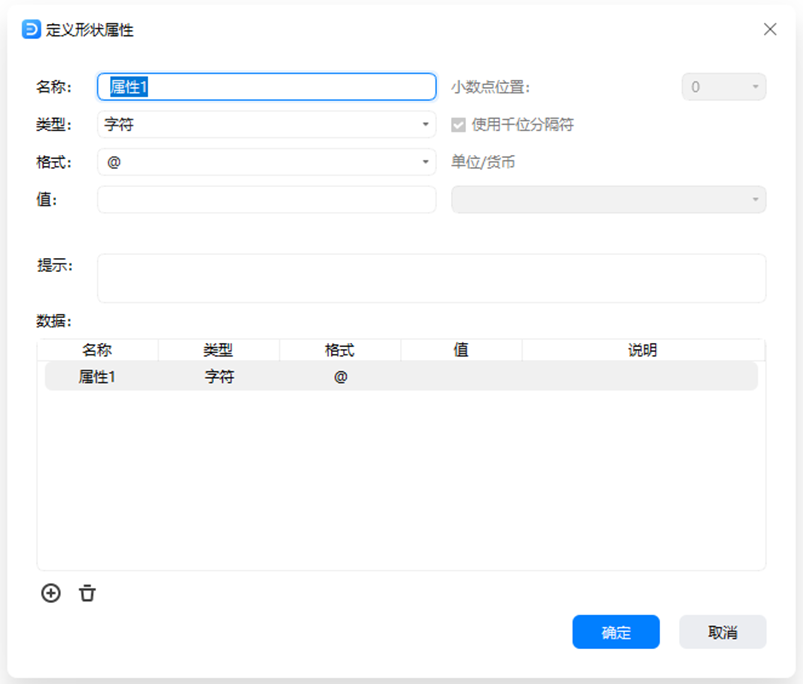This screenshot has width=803, height=684.
Task: Open the 类型 dropdown arrow
Action: click(x=424, y=124)
